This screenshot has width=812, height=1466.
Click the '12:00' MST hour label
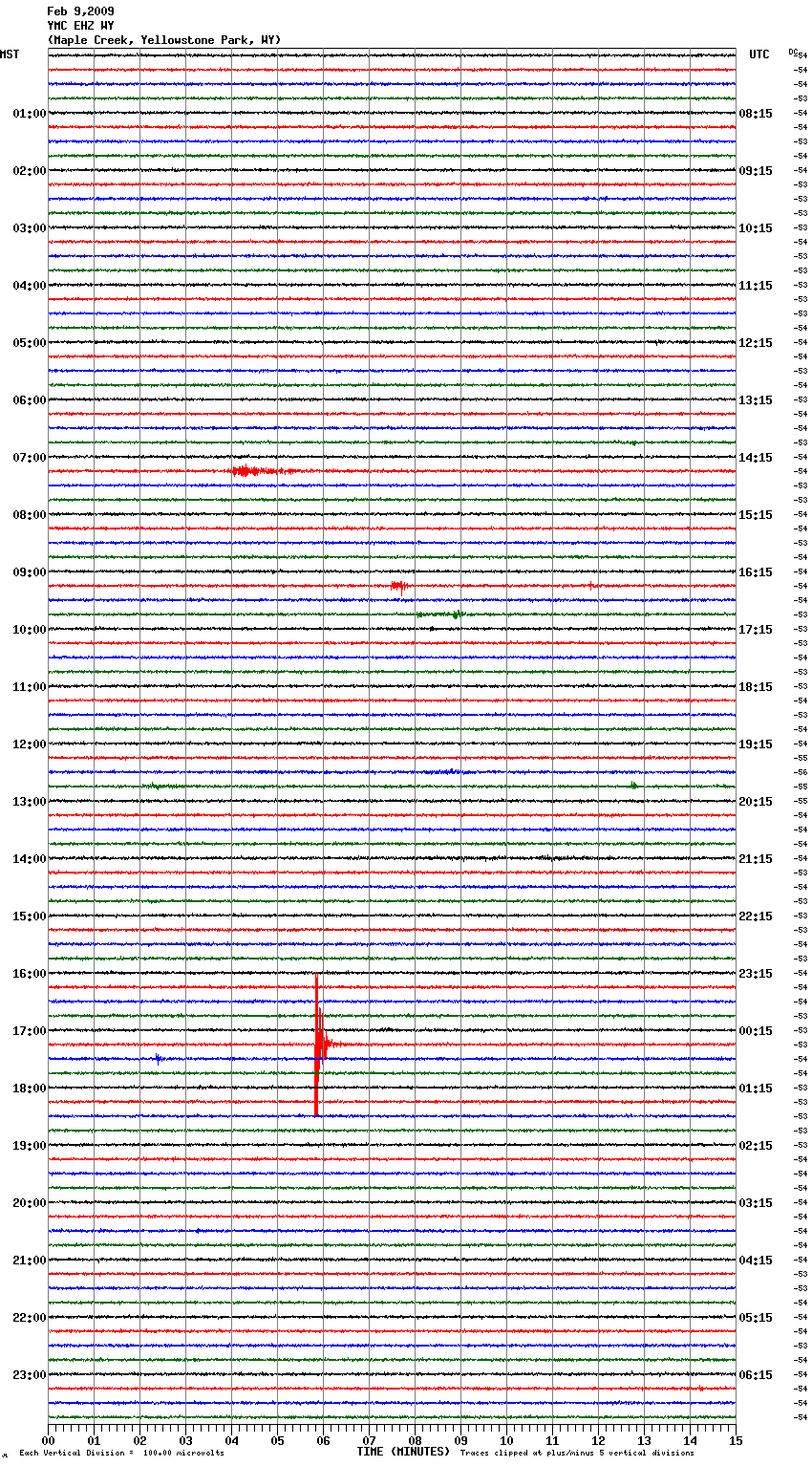(x=29, y=744)
